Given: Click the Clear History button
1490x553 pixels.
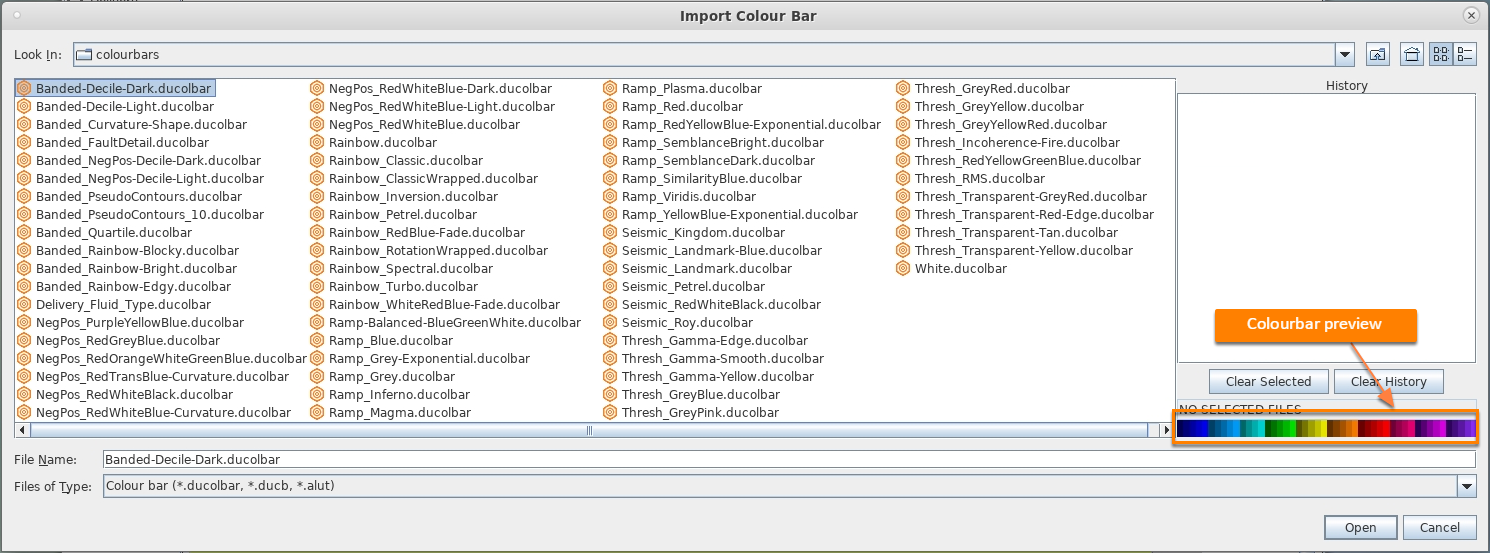Looking at the screenshot, I should click(1388, 381).
